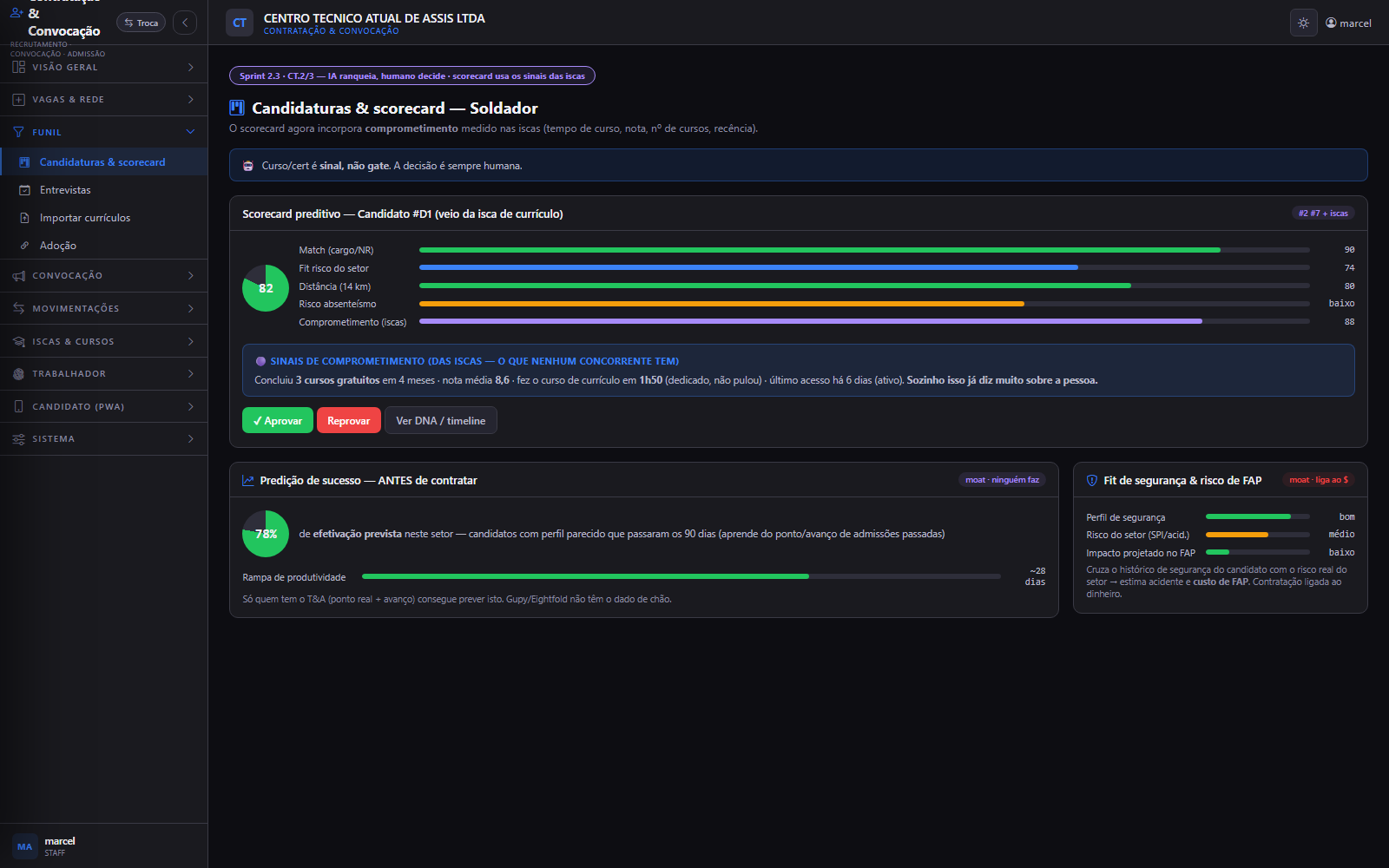Click the Impacto projetado no FAP bar

click(x=1258, y=552)
